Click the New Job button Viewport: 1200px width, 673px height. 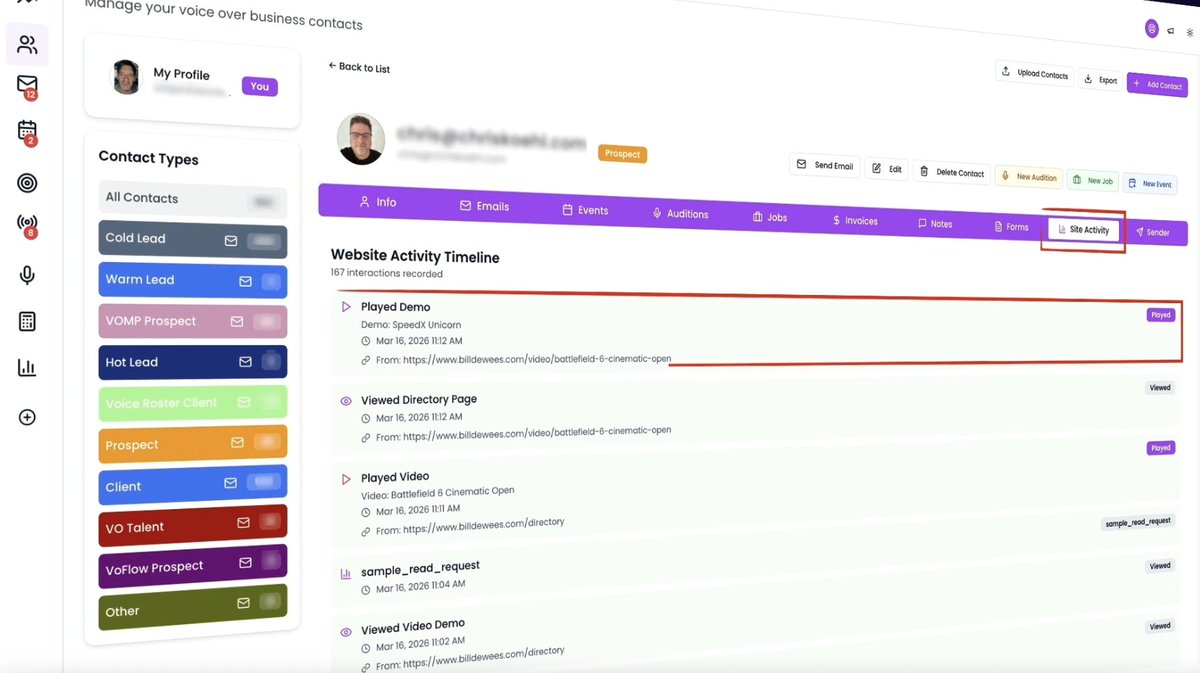[1092, 181]
